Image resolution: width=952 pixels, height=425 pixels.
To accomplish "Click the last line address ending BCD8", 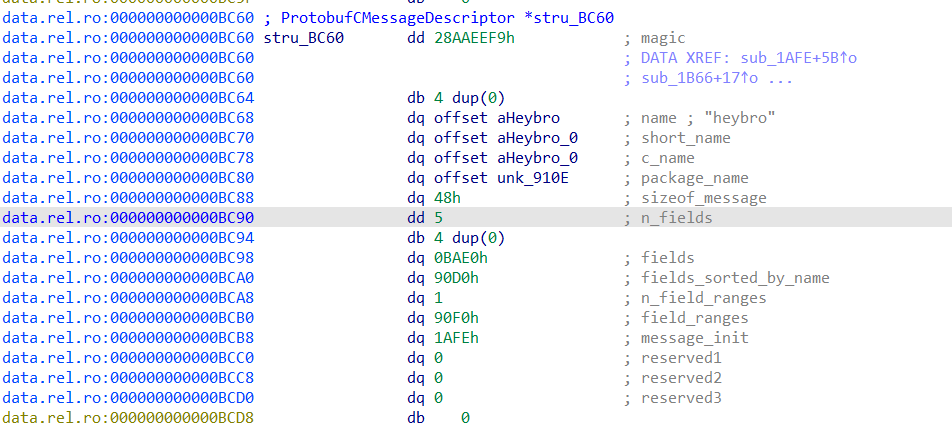I will [129, 416].
